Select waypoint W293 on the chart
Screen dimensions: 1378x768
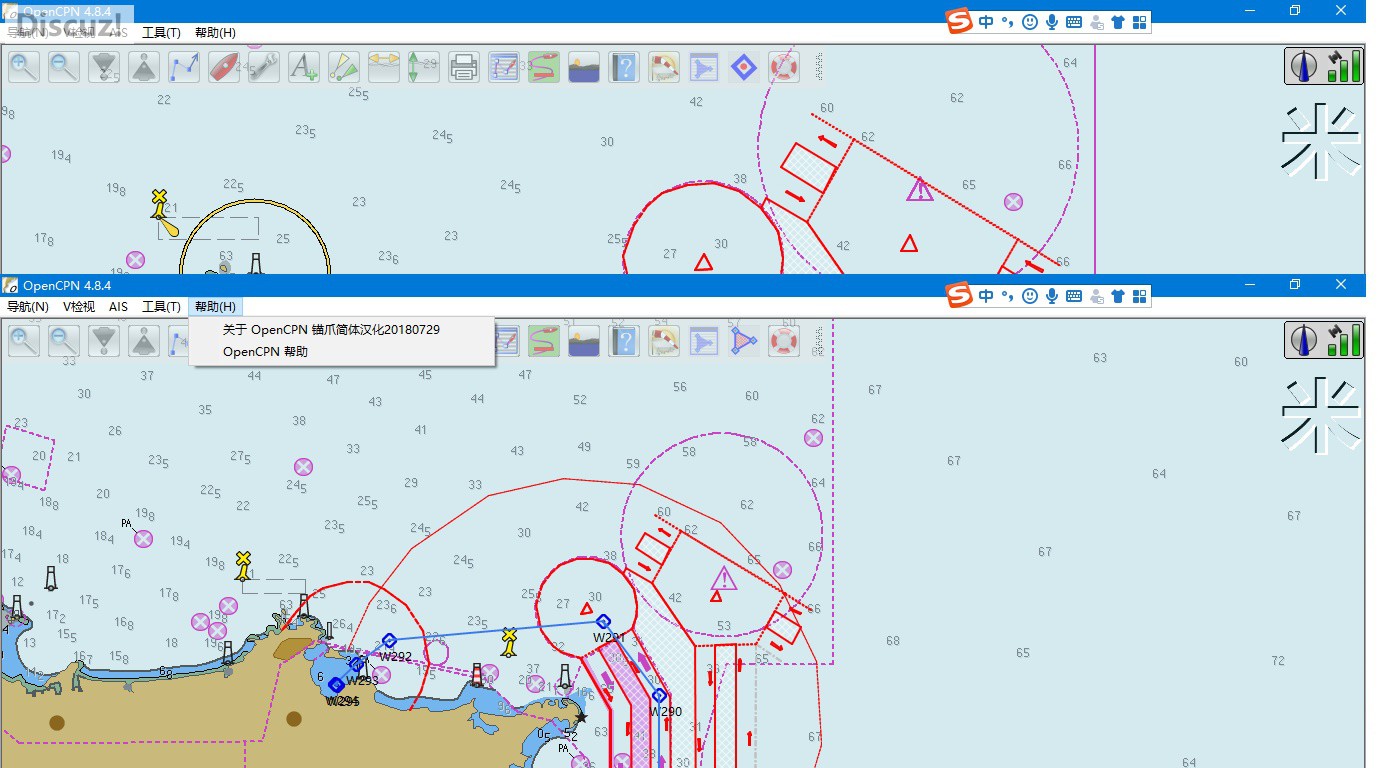(358, 664)
